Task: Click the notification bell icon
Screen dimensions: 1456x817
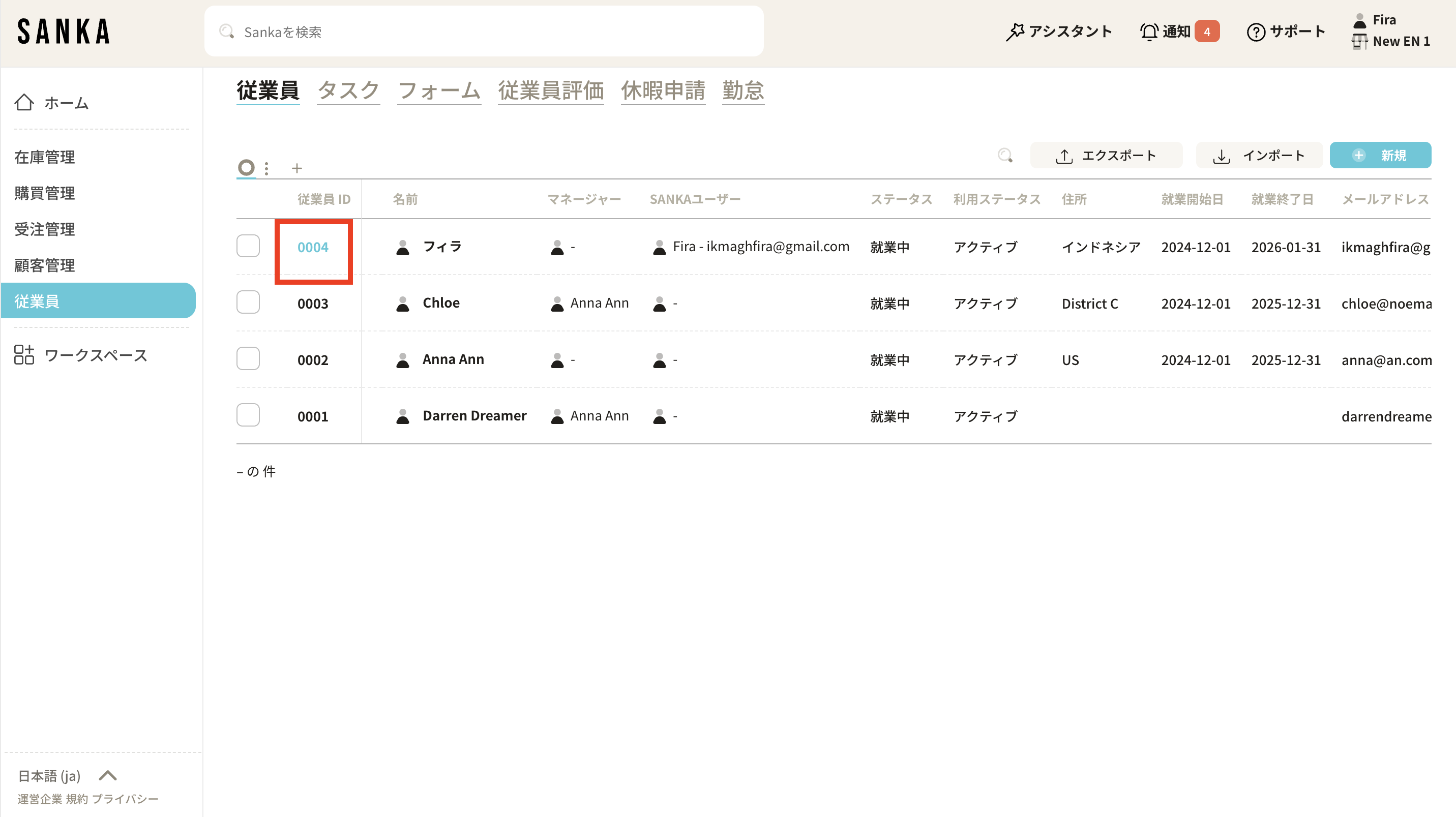Action: [1148, 32]
